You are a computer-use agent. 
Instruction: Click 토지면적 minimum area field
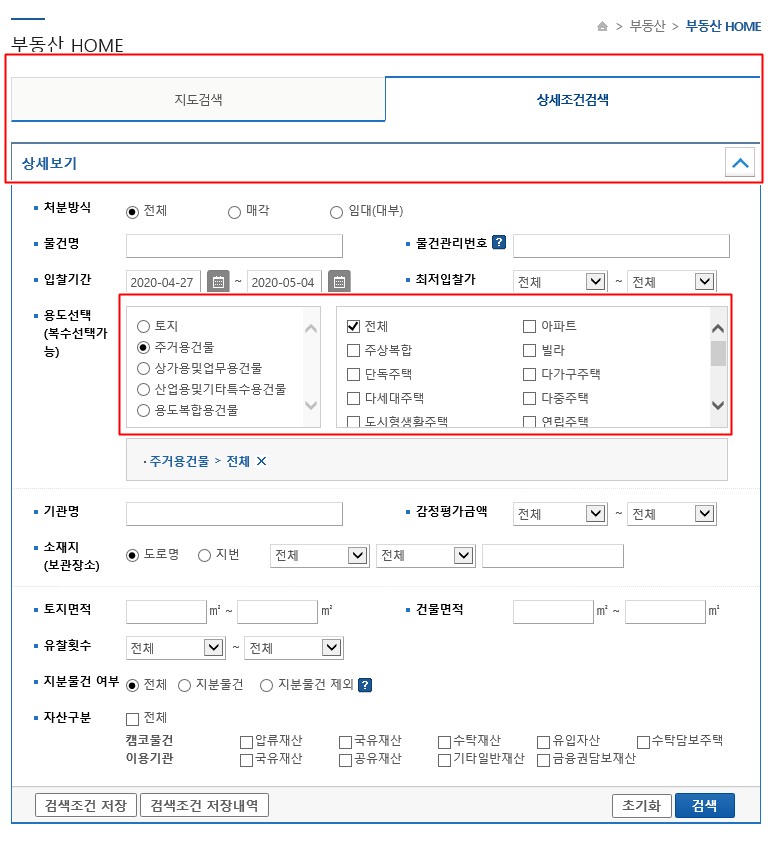coord(166,612)
